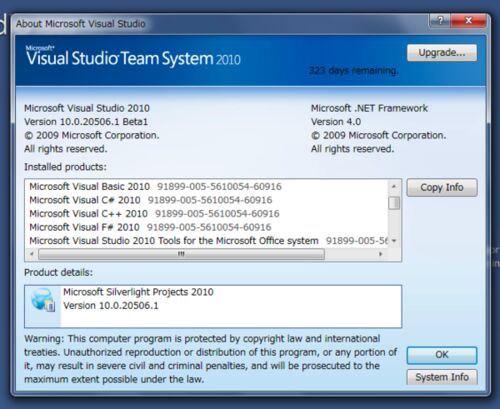Click the Visual Studio Team System 2010 logo
This screenshot has width=500, height=409.
point(133,57)
